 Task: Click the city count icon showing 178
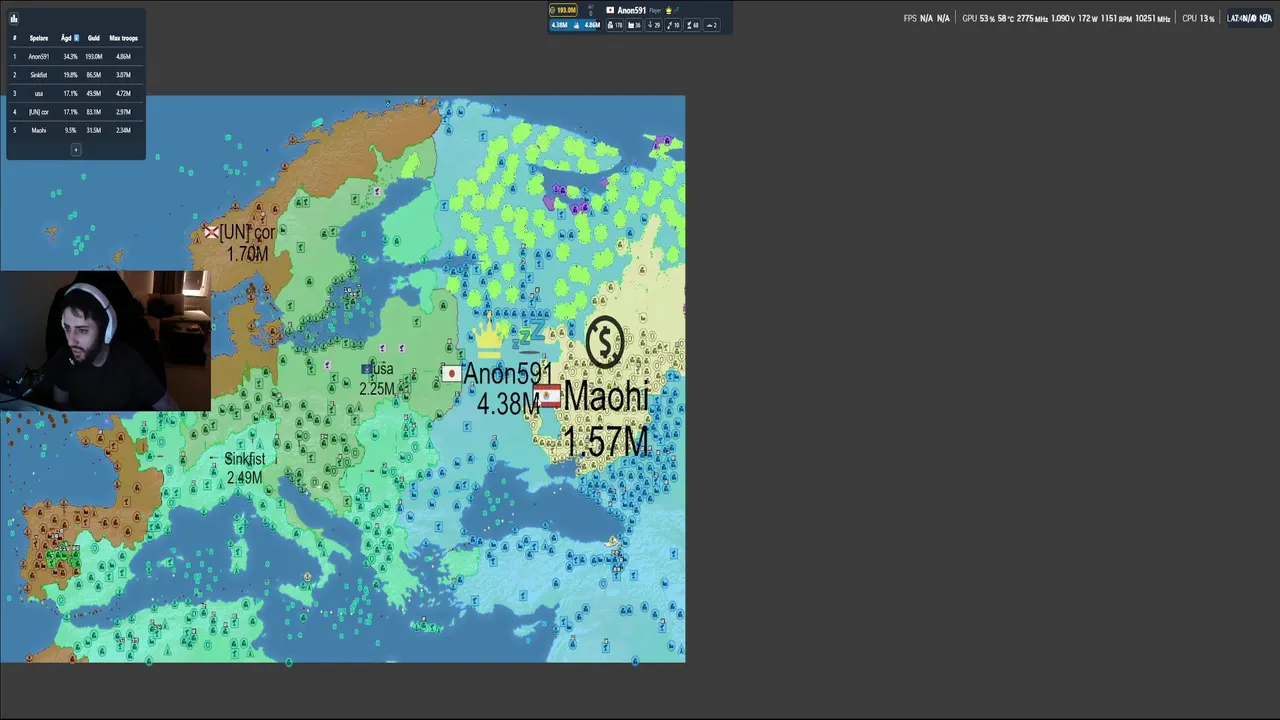(x=615, y=25)
